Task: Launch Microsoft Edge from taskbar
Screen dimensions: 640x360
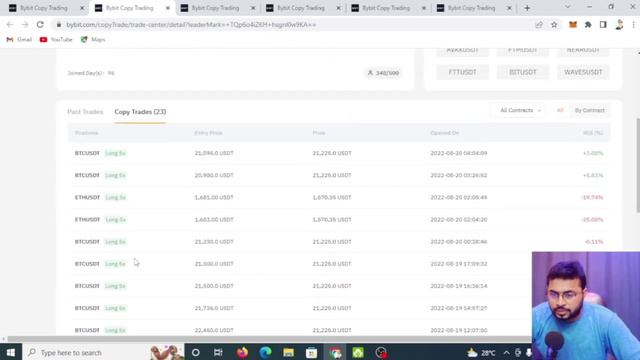Action: (265, 352)
